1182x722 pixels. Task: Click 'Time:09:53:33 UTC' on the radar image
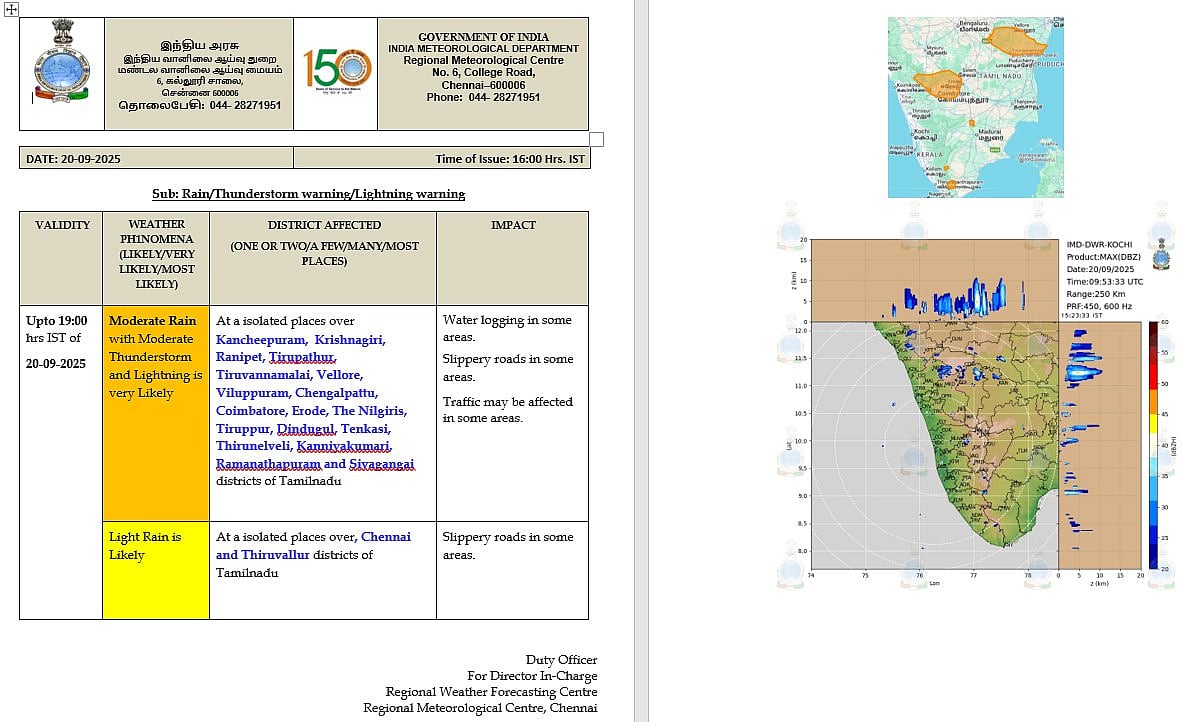click(1104, 282)
